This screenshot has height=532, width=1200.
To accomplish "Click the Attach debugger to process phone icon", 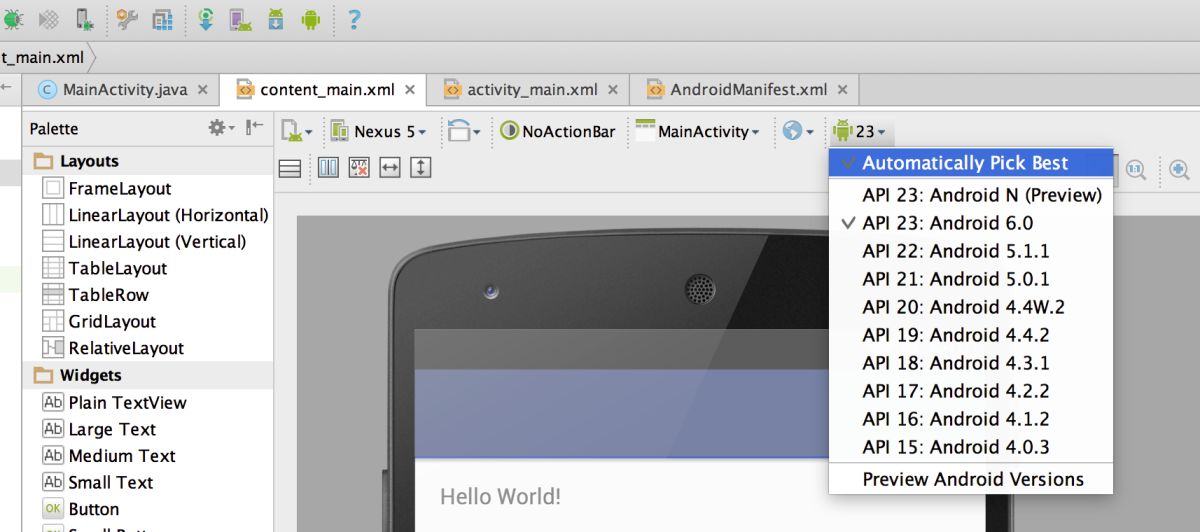I will (x=85, y=18).
